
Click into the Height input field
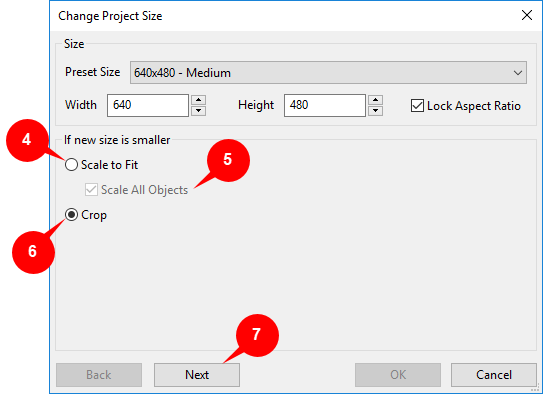(325, 105)
